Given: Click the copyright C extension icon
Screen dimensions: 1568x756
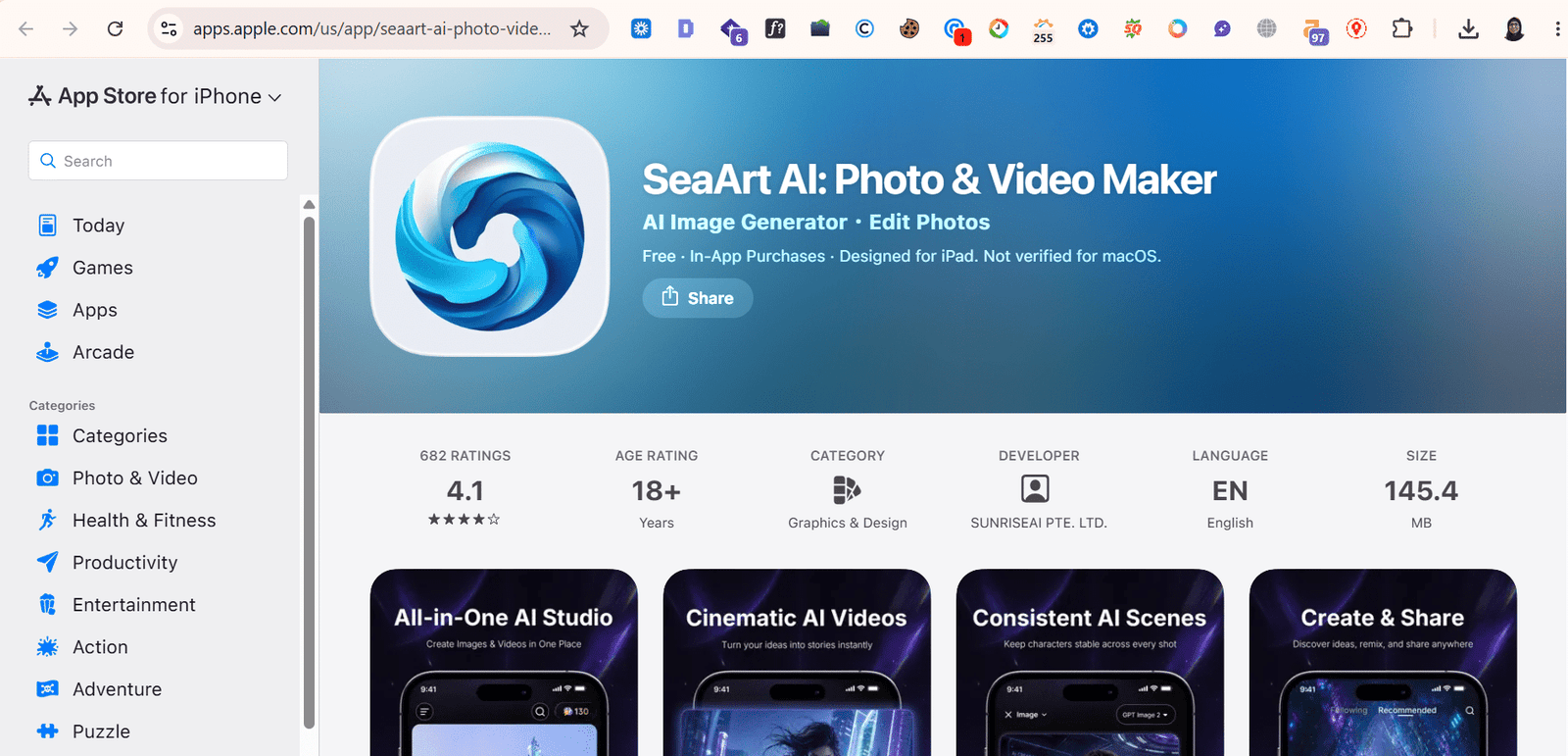Looking at the screenshot, I should tap(864, 28).
